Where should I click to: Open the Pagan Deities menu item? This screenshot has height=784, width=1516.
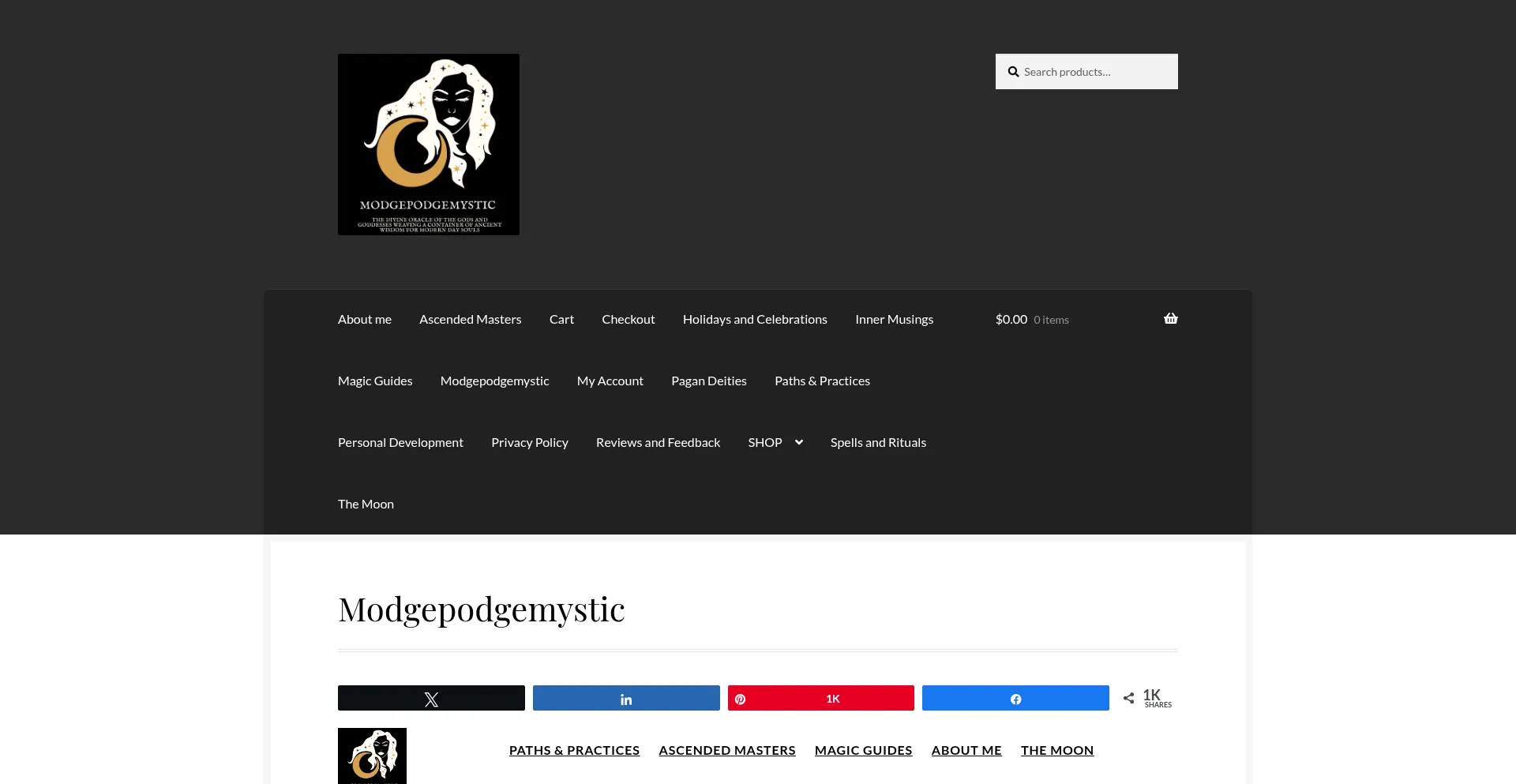pyautogui.click(x=708, y=381)
